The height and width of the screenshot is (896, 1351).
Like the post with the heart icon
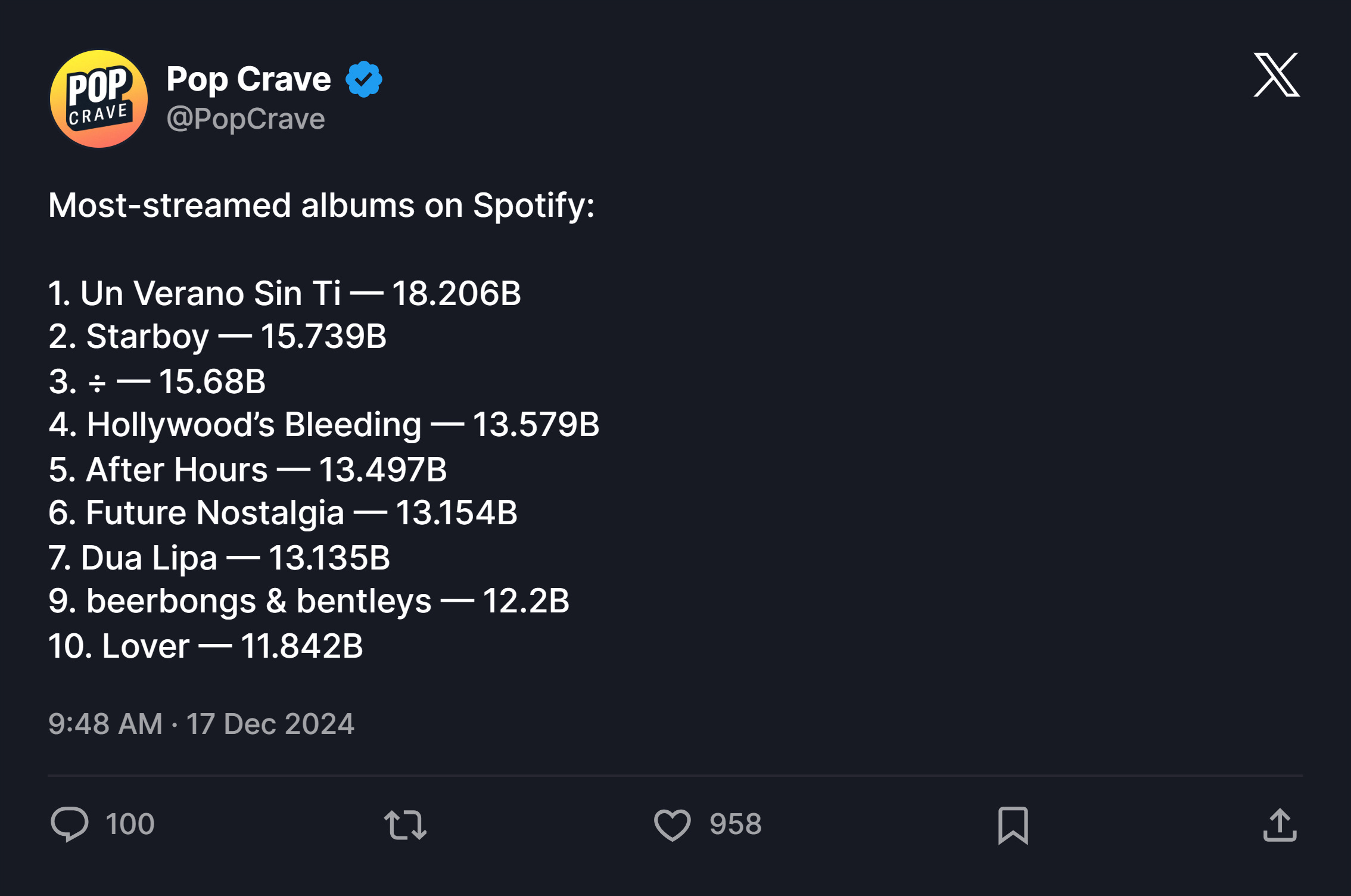[x=672, y=825]
